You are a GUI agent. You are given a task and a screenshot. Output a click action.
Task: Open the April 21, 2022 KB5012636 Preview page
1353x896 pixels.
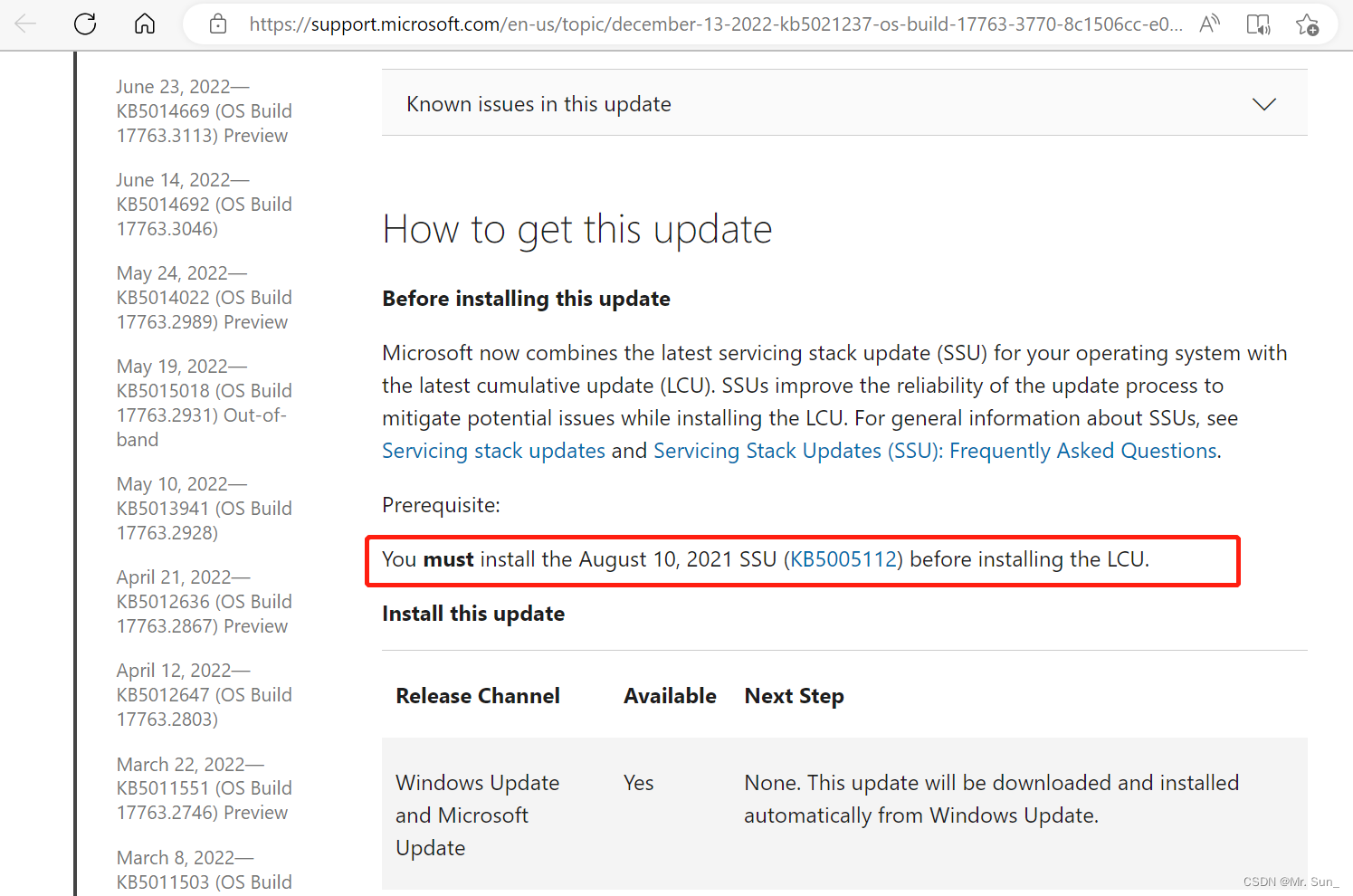point(204,601)
